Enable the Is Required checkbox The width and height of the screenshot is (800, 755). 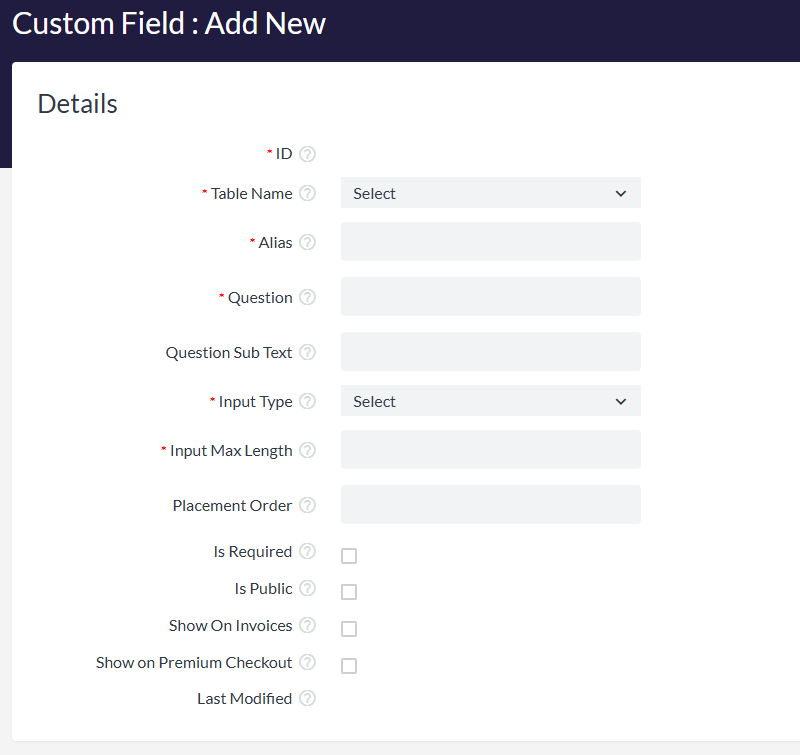(x=349, y=555)
